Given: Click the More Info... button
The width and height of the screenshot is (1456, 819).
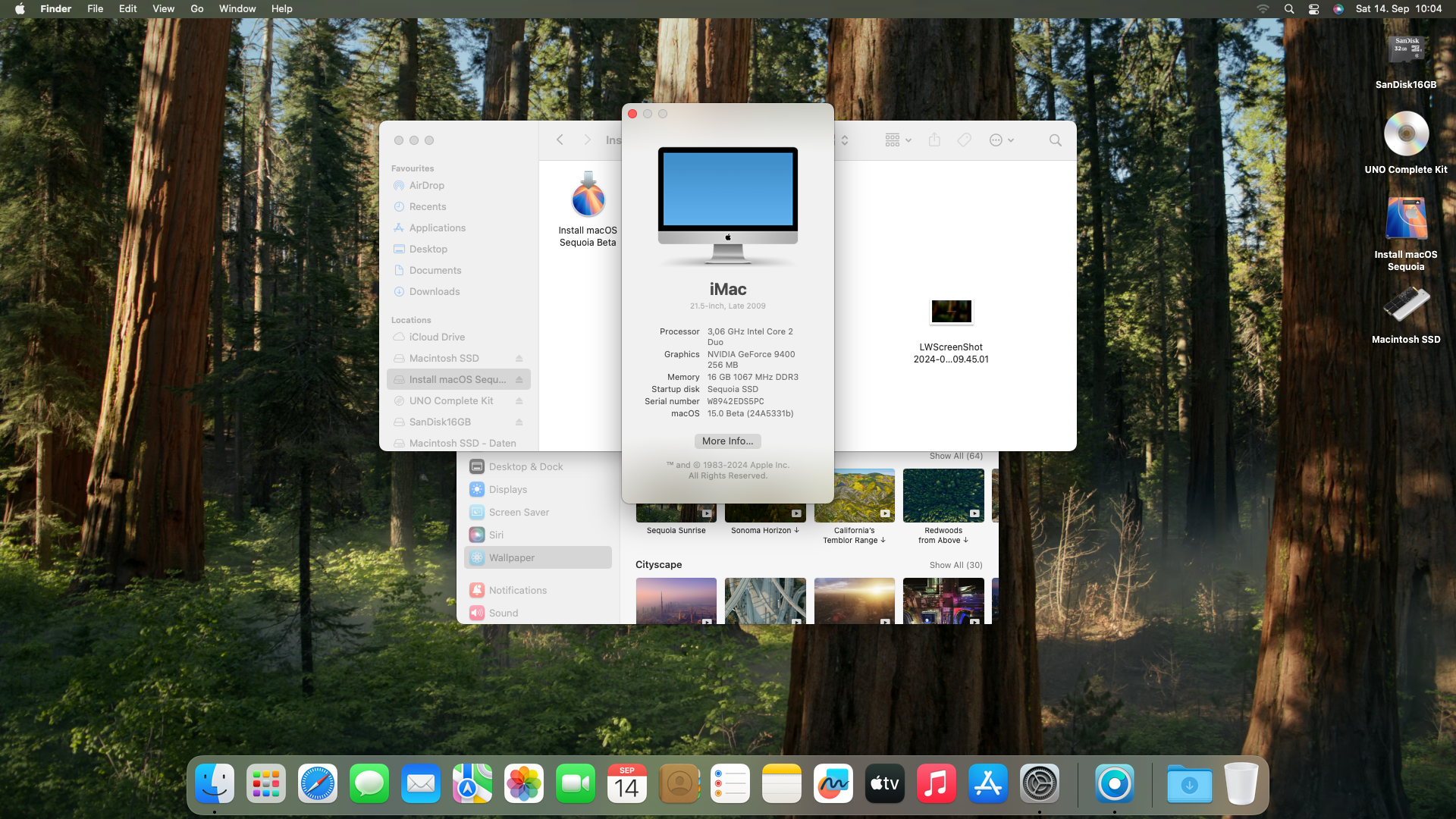Looking at the screenshot, I should click(x=727, y=441).
